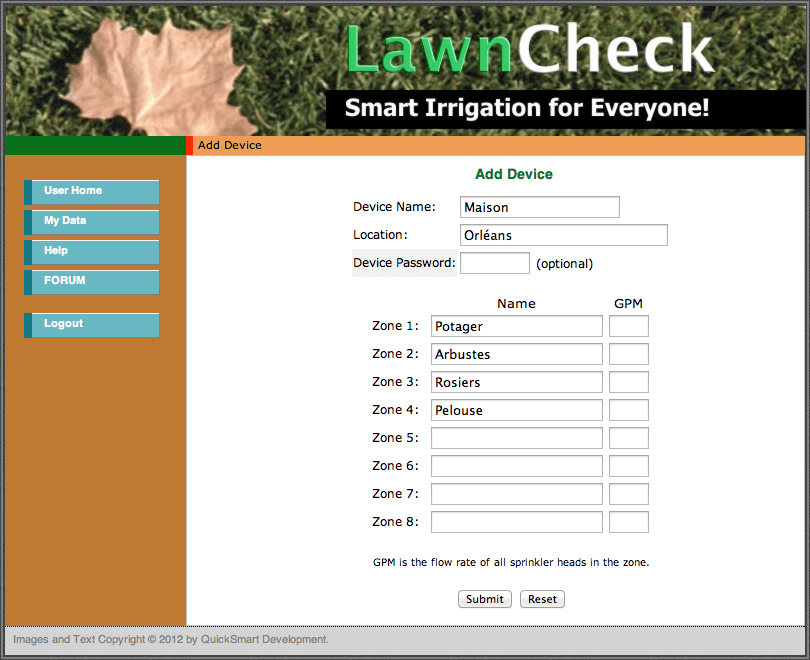Click Logout in the sidebar
The height and width of the screenshot is (660, 810).
point(91,325)
